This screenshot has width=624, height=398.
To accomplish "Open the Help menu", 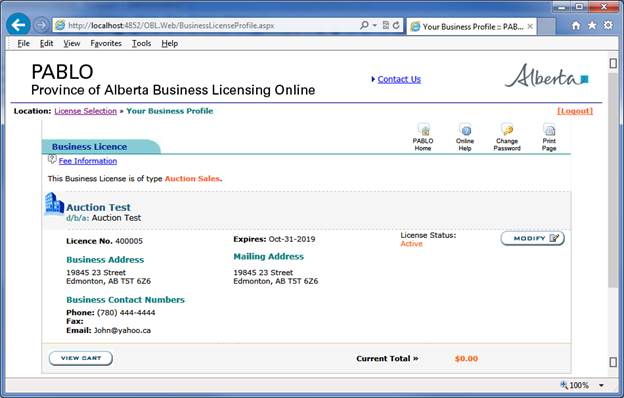I will [170, 43].
